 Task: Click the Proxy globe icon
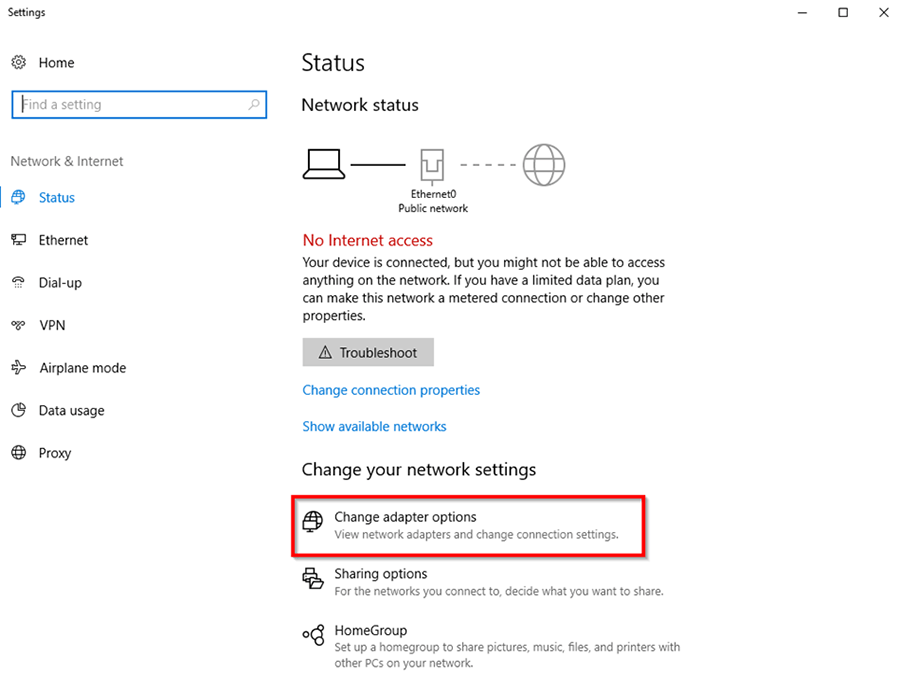[18, 452]
